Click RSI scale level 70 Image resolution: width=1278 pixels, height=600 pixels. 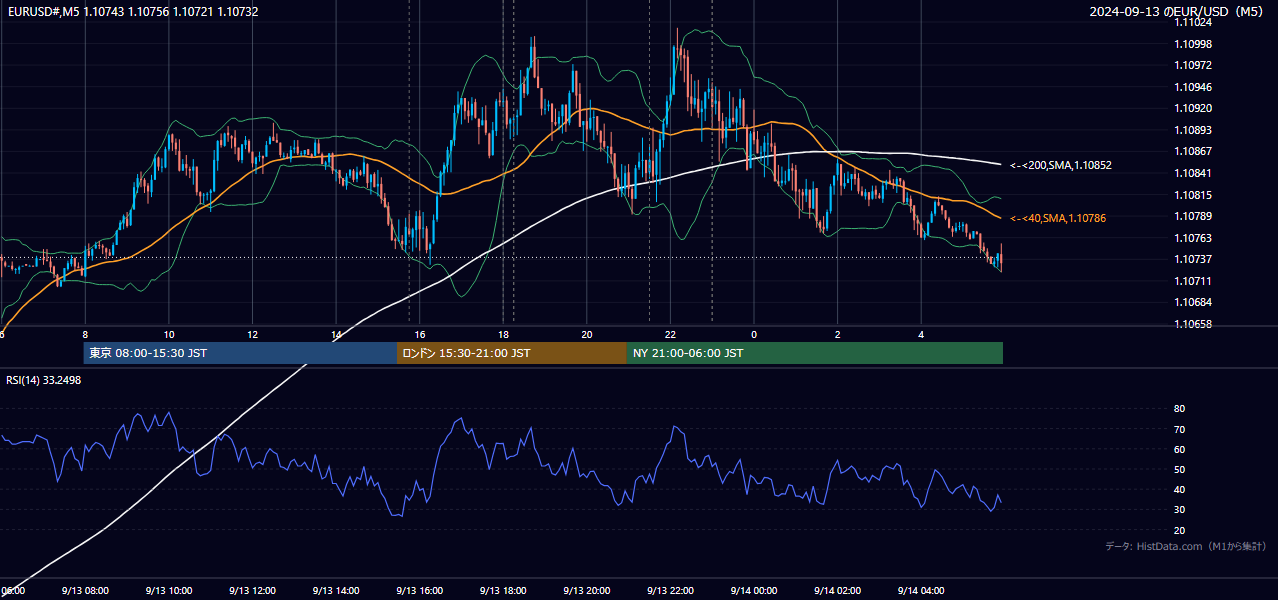tap(1179, 429)
